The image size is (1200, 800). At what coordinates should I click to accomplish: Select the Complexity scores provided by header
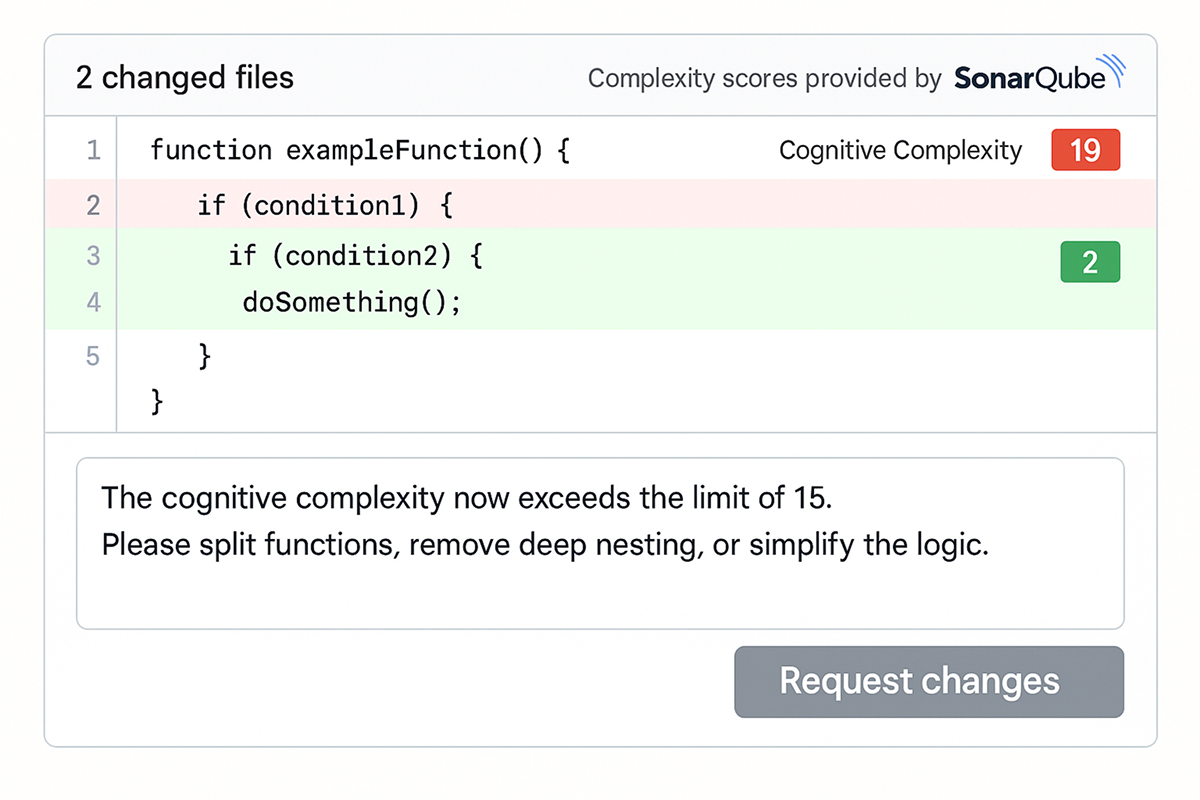(764, 77)
